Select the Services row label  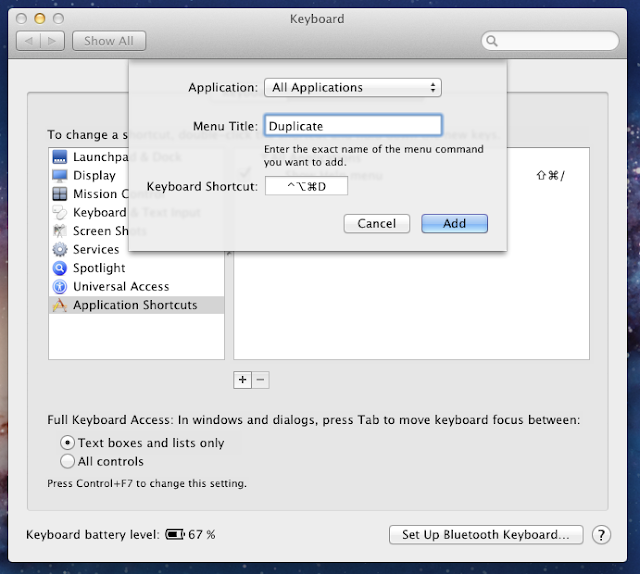(x=96, y=249)
